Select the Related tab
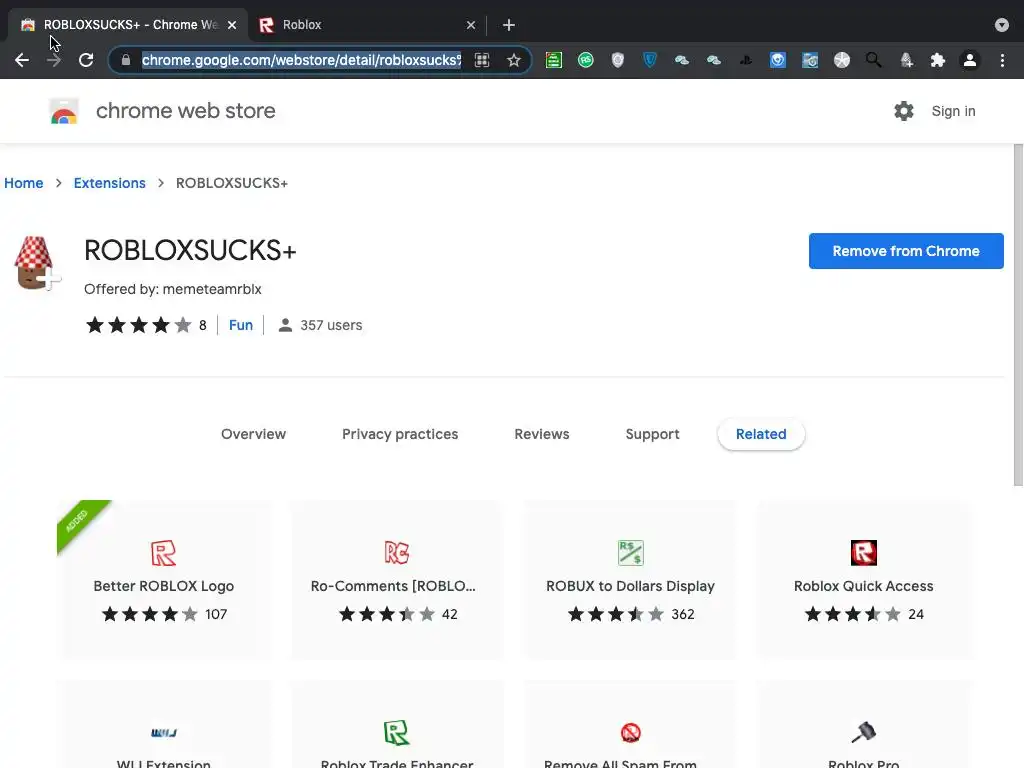Image resolution: width=1024 pixels, height=768 pixels. pos(761,434)
